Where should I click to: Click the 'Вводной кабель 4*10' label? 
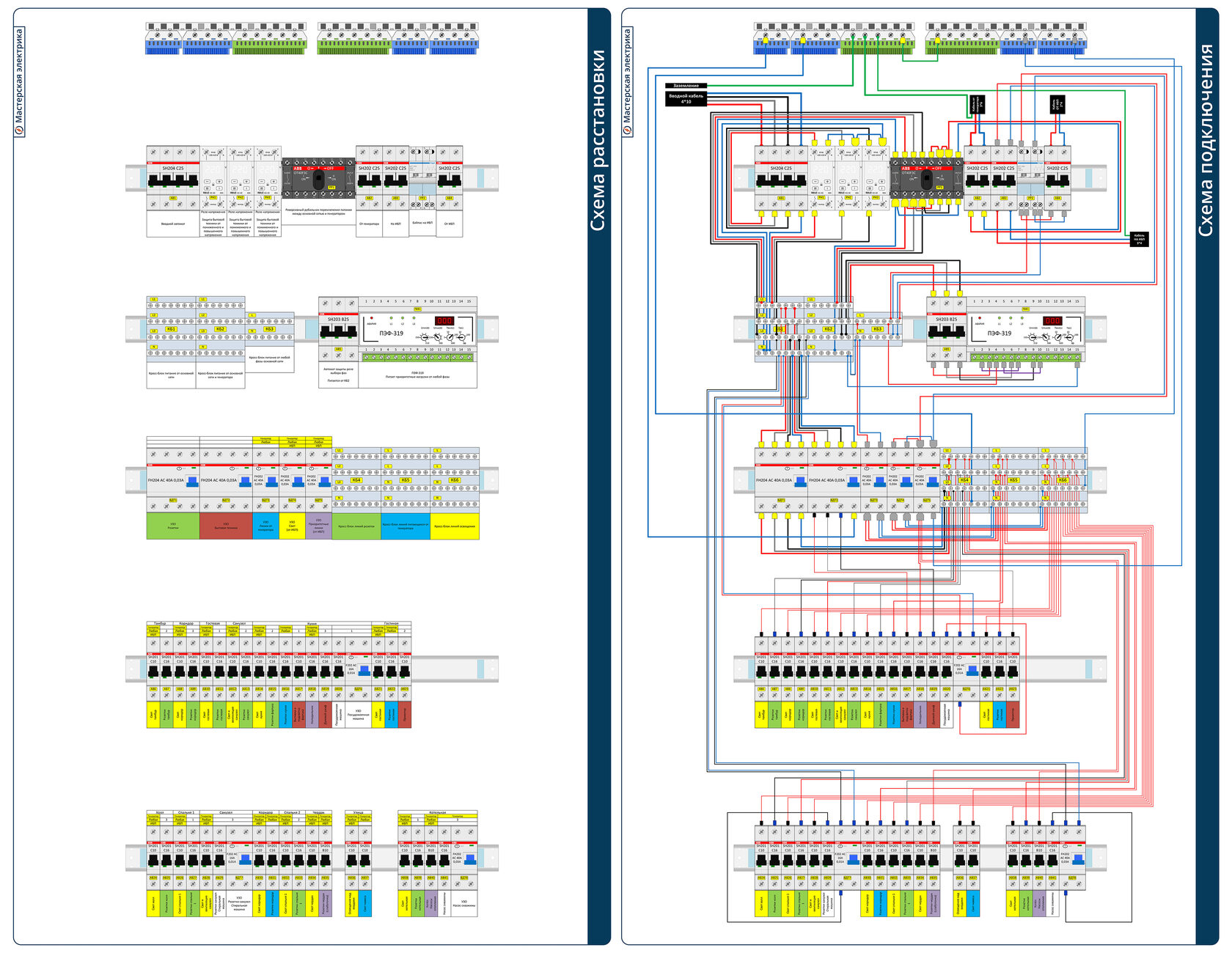tap(686, 98)
